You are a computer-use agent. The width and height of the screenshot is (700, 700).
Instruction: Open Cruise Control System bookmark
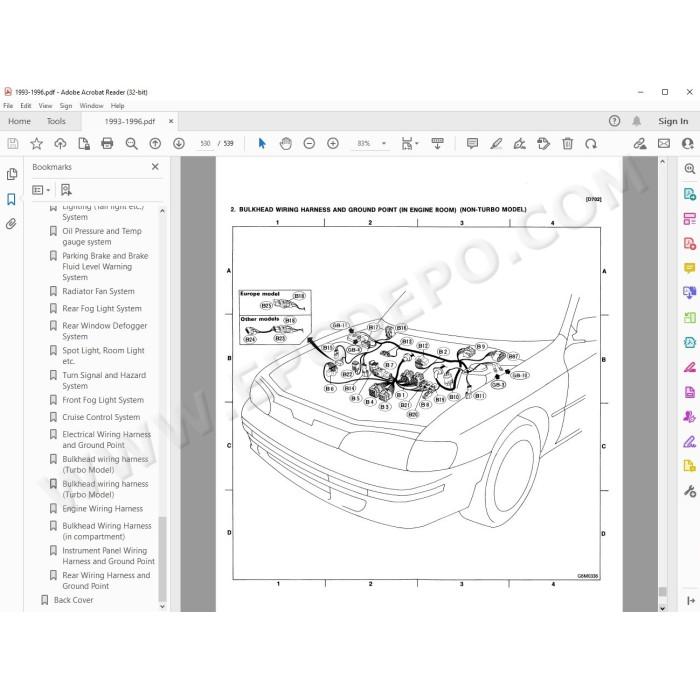(x=101, y=417)
